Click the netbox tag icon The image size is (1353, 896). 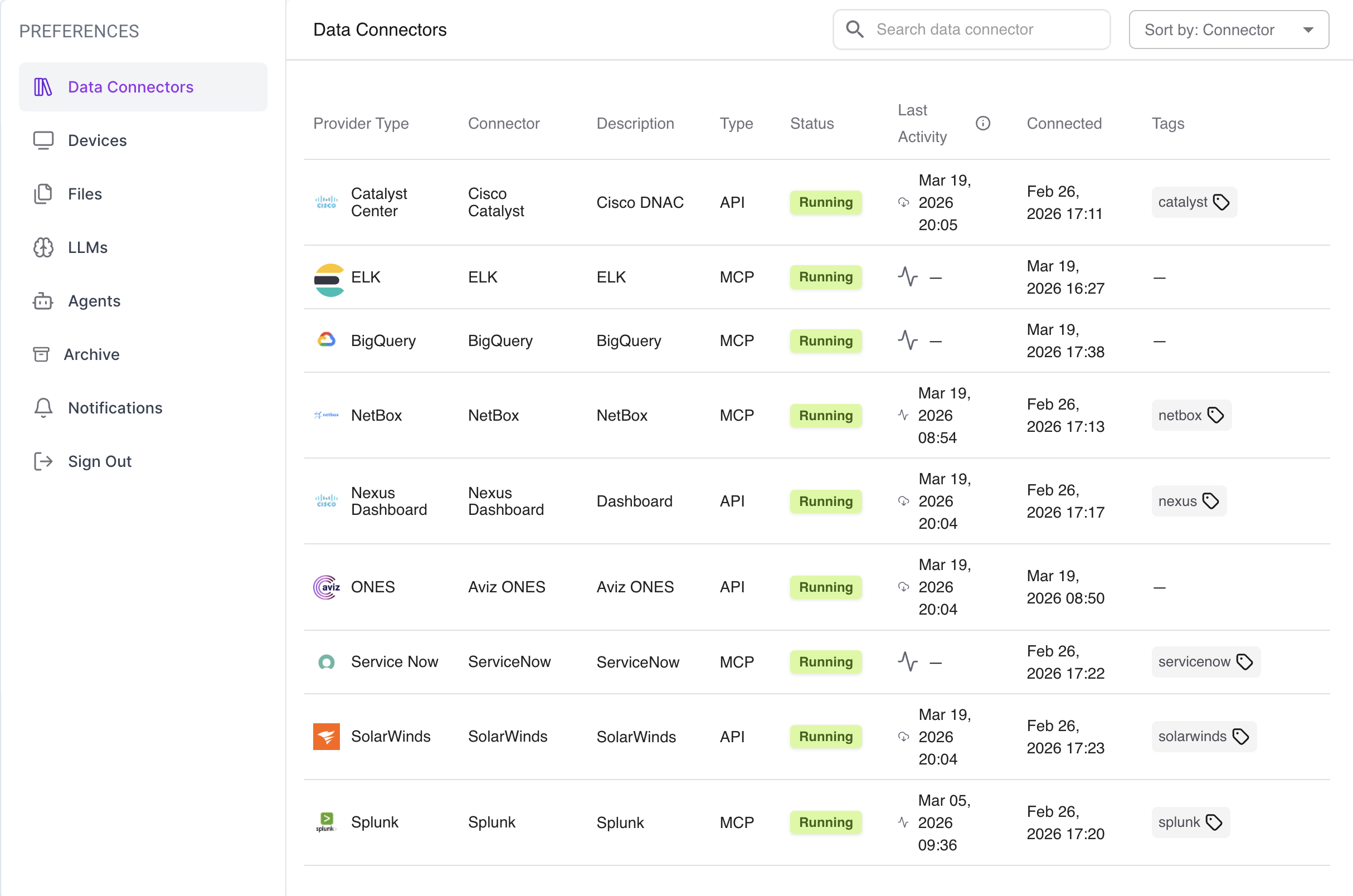[1215, 416]
